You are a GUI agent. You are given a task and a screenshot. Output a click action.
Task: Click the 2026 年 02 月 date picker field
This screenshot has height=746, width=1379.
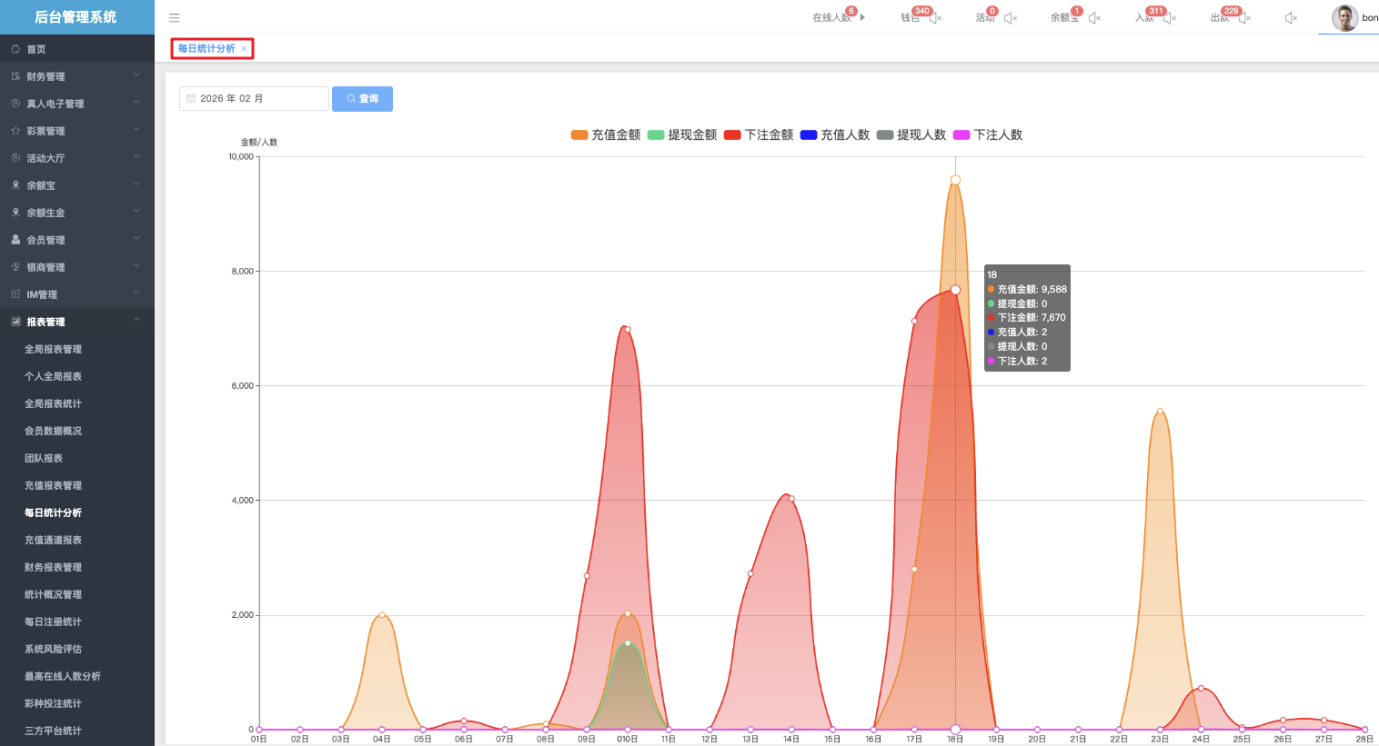coord(254,99)
